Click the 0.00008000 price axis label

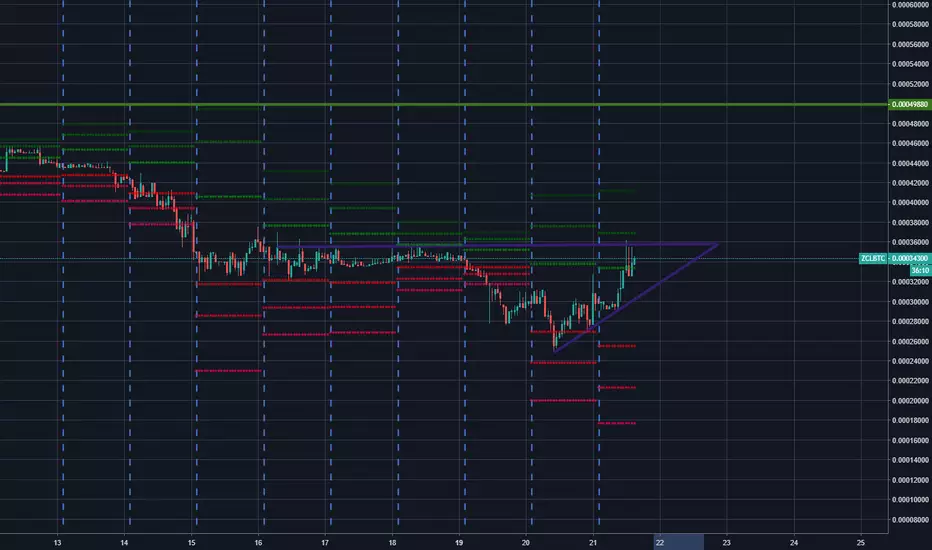coord(909,520)
